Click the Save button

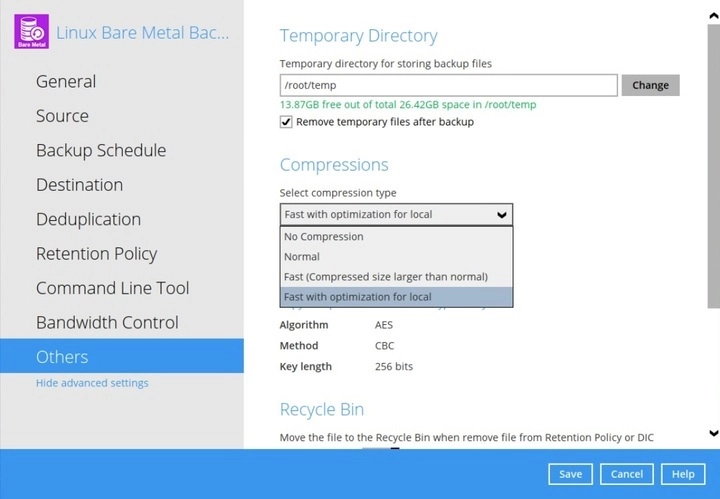(570, 474)
